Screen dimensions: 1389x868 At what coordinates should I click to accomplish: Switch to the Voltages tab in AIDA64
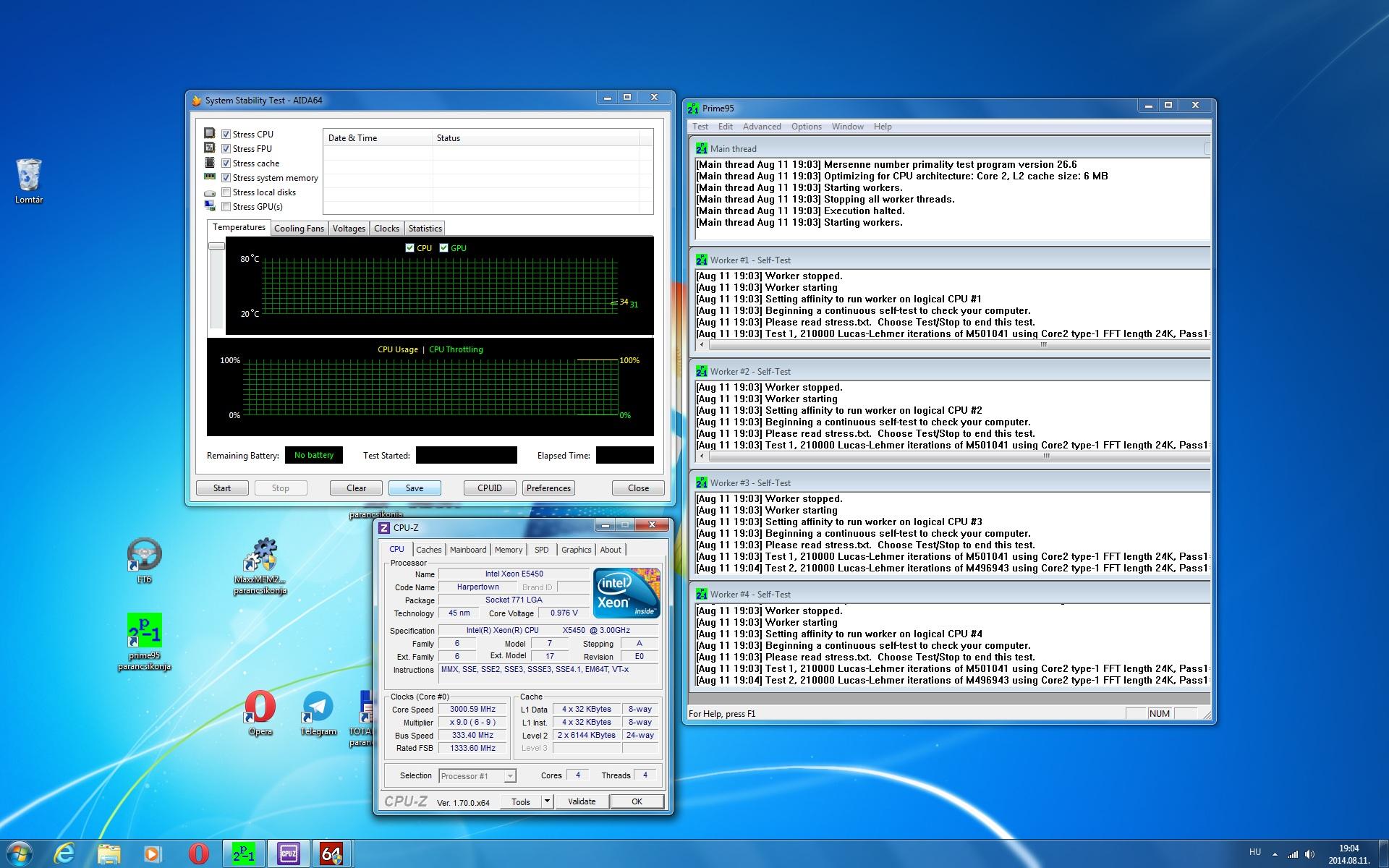pyautogui.click(x=349, y=229)
